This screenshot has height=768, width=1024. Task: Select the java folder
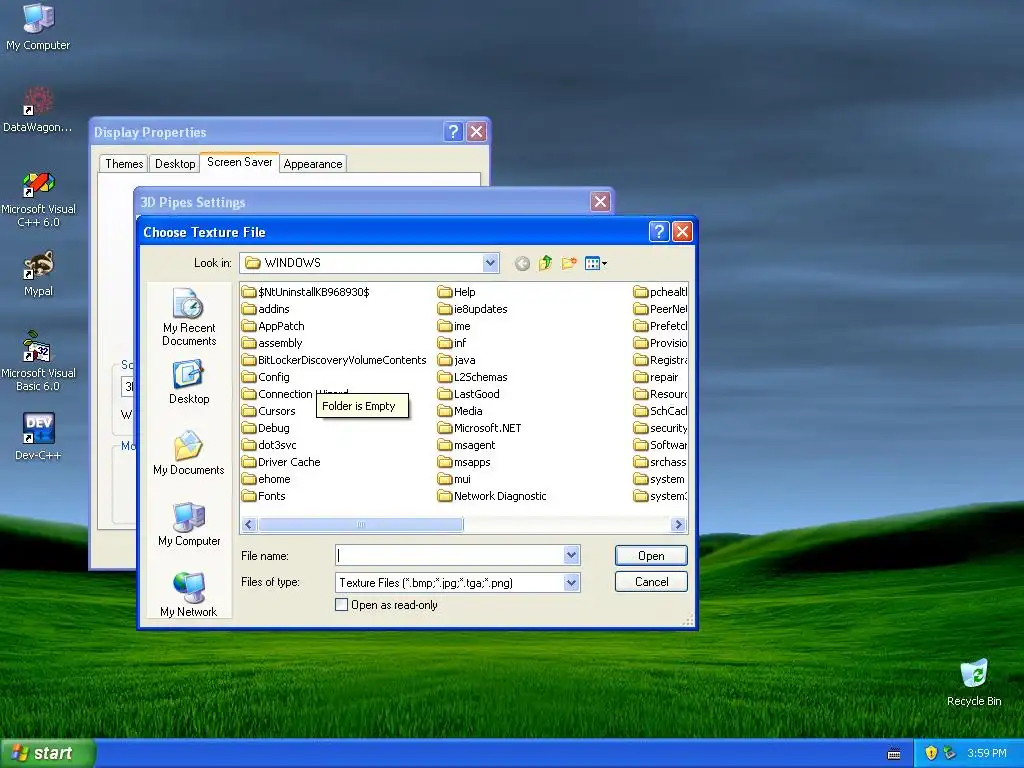pyautogui.click(x=456, y=360)
